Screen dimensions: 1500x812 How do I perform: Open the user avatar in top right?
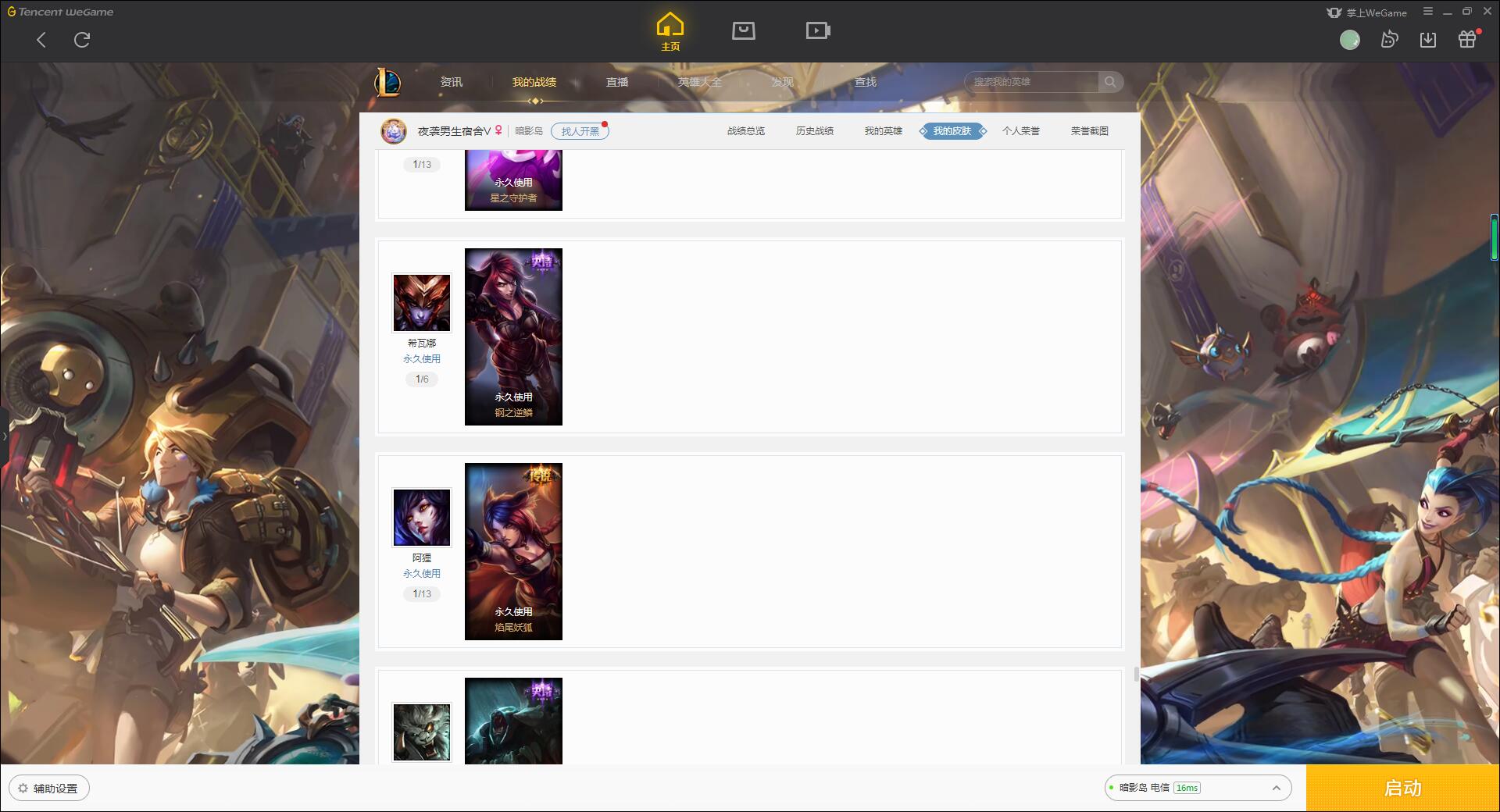(x=1350, y=40)
